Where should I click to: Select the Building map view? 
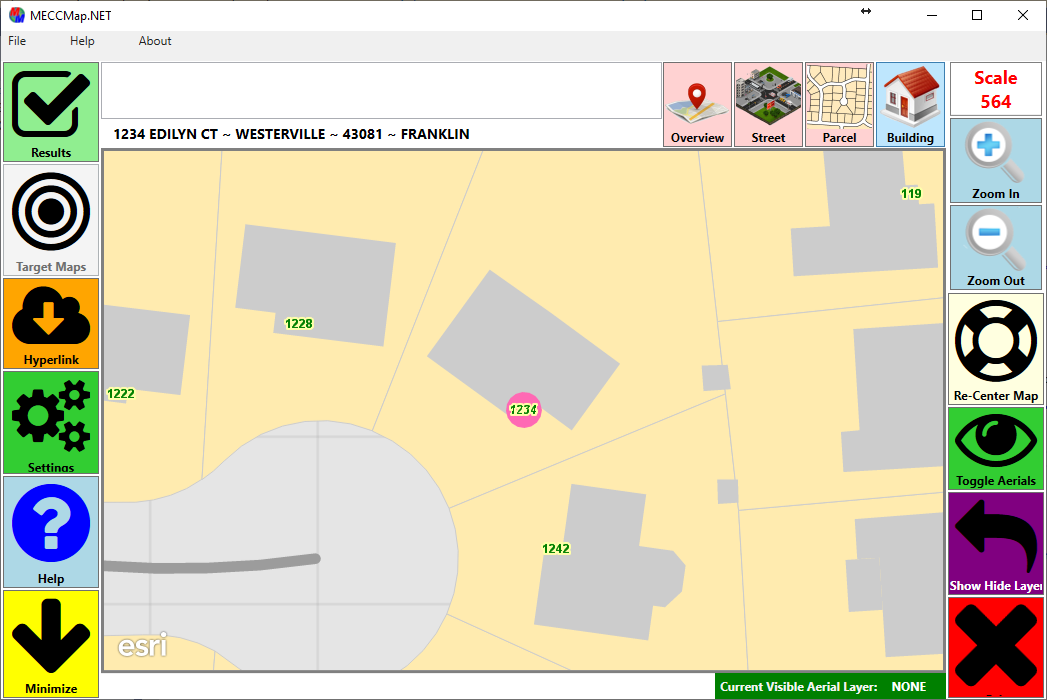910,105
